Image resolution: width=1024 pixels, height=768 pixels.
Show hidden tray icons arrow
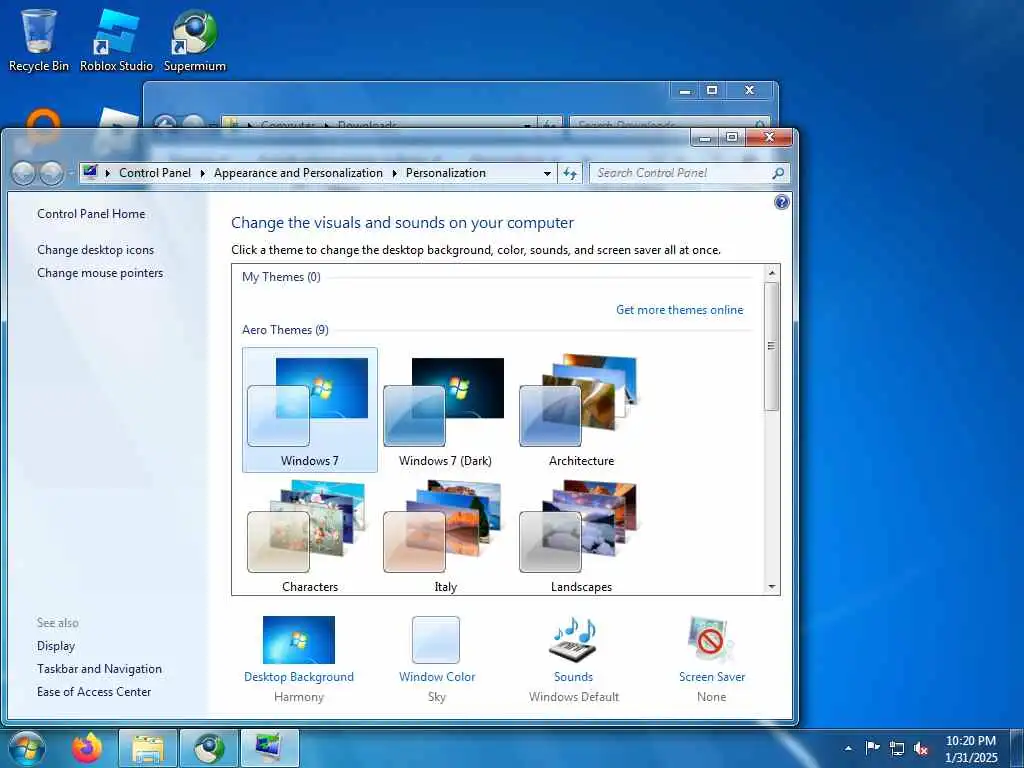click(848, 748)
